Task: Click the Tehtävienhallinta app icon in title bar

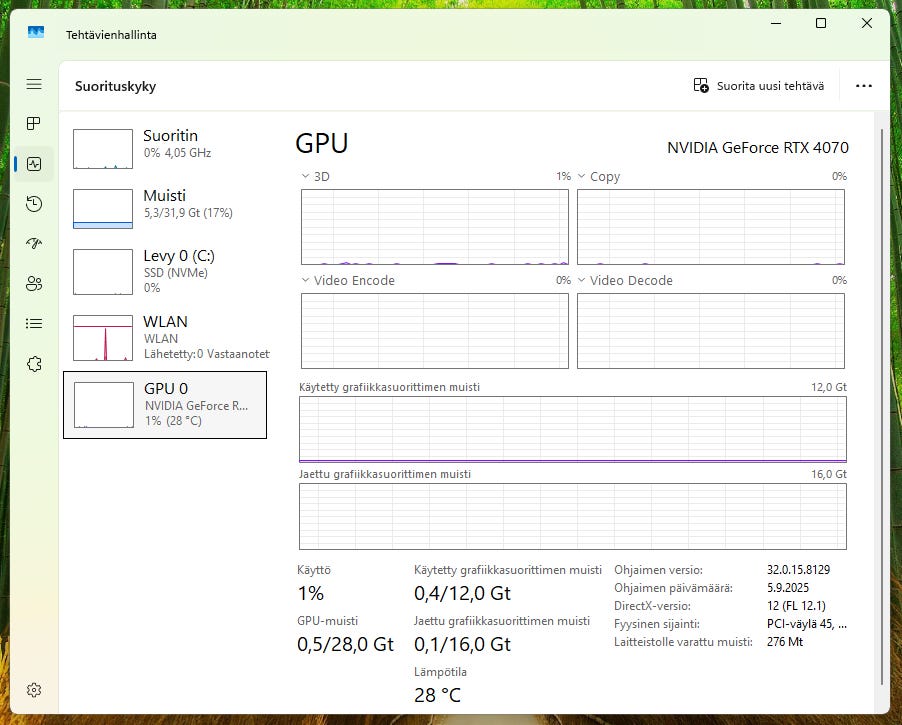Action: (36, 32)
